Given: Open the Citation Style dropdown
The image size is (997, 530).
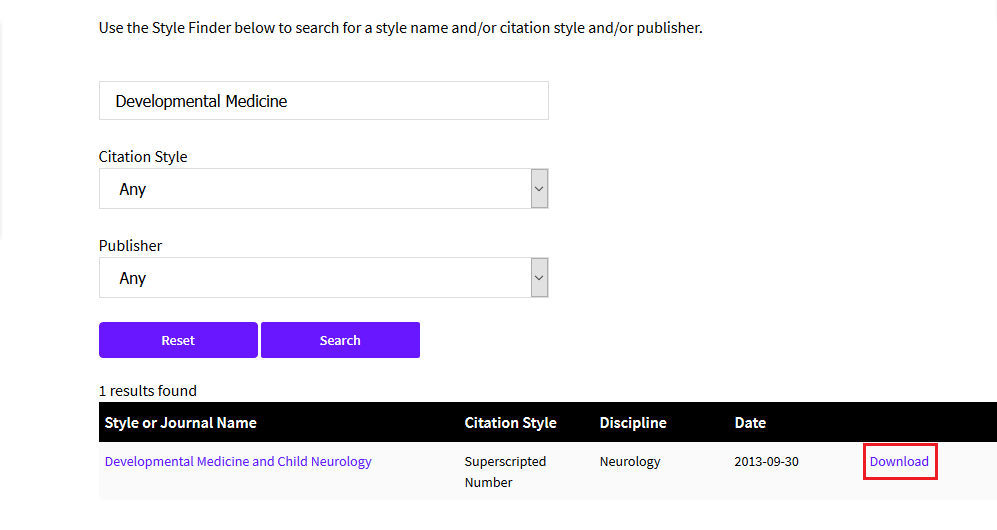Looking at the screenshot, I should coord(324,189).
